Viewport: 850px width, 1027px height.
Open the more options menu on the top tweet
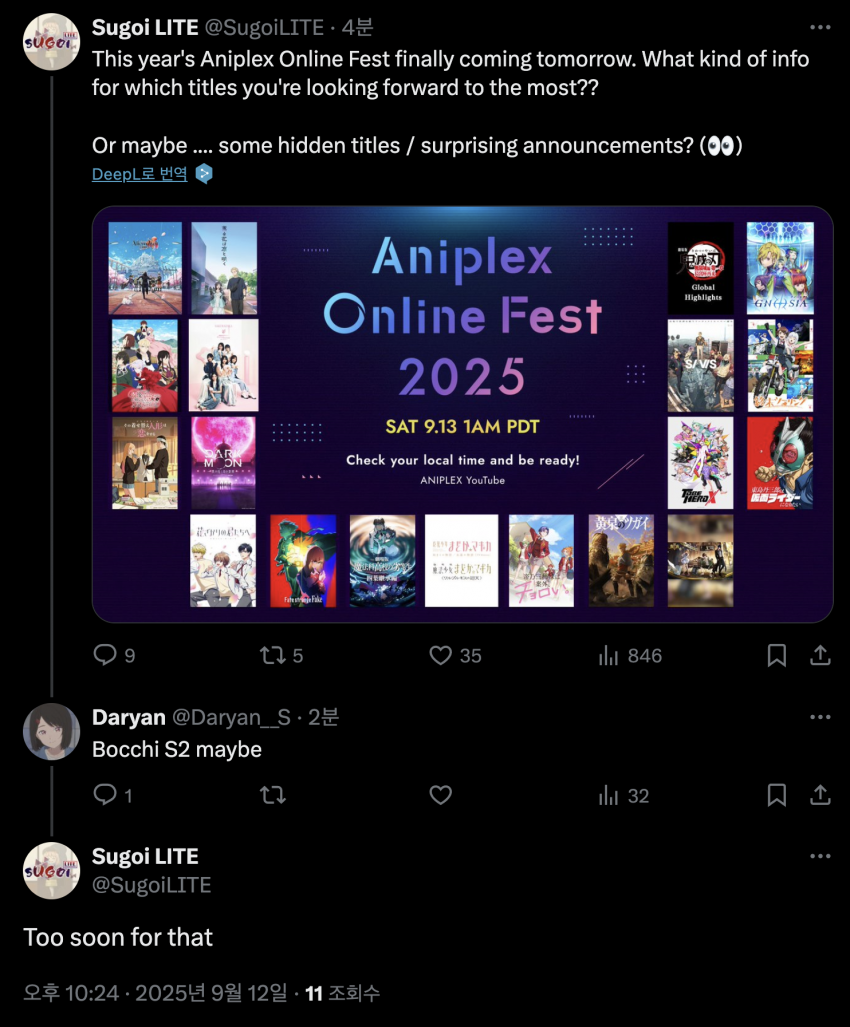tap(820, 27)
